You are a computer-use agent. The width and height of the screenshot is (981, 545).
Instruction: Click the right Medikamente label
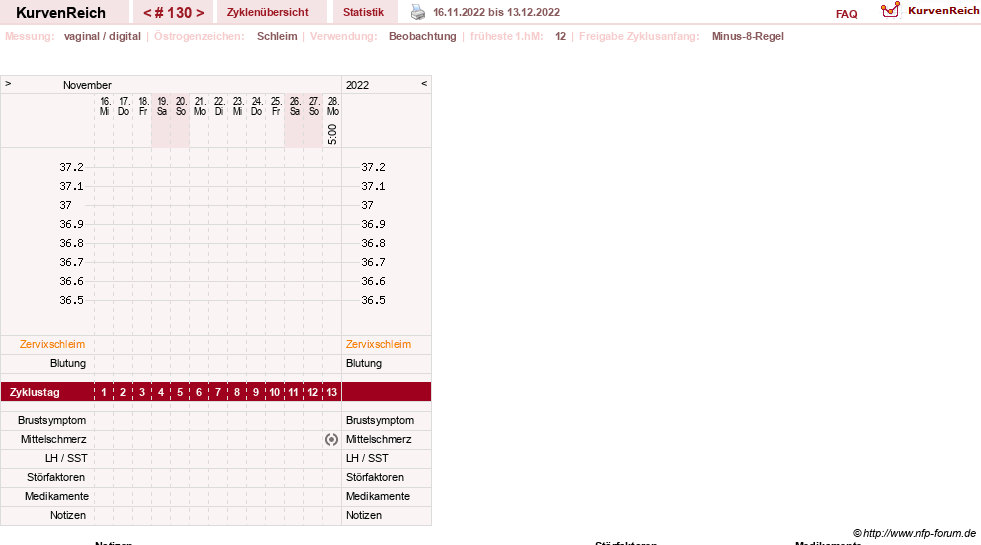pyautogui.click(x=378, y=496)
